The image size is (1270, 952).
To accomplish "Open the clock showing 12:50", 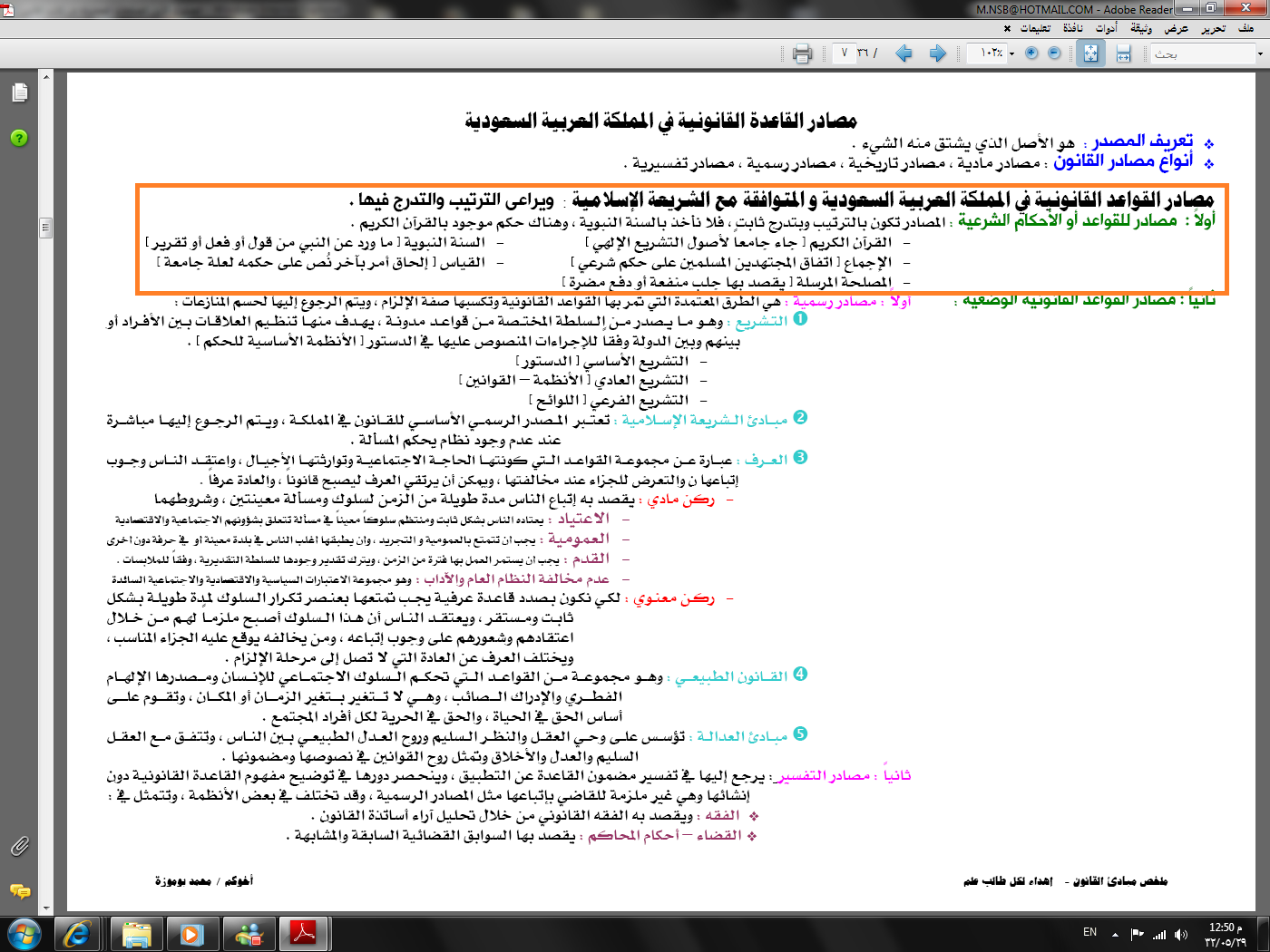I will (1226, 935).
